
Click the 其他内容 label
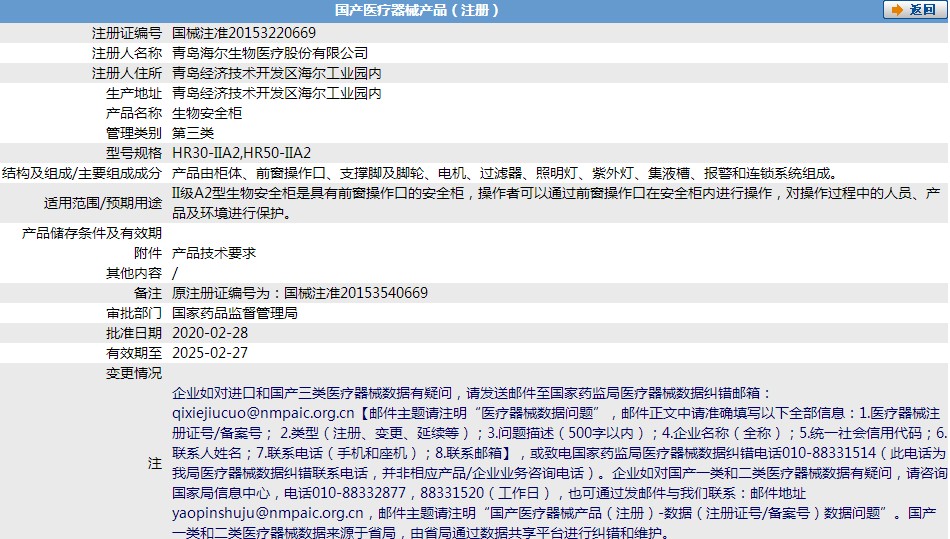[134, 273]
